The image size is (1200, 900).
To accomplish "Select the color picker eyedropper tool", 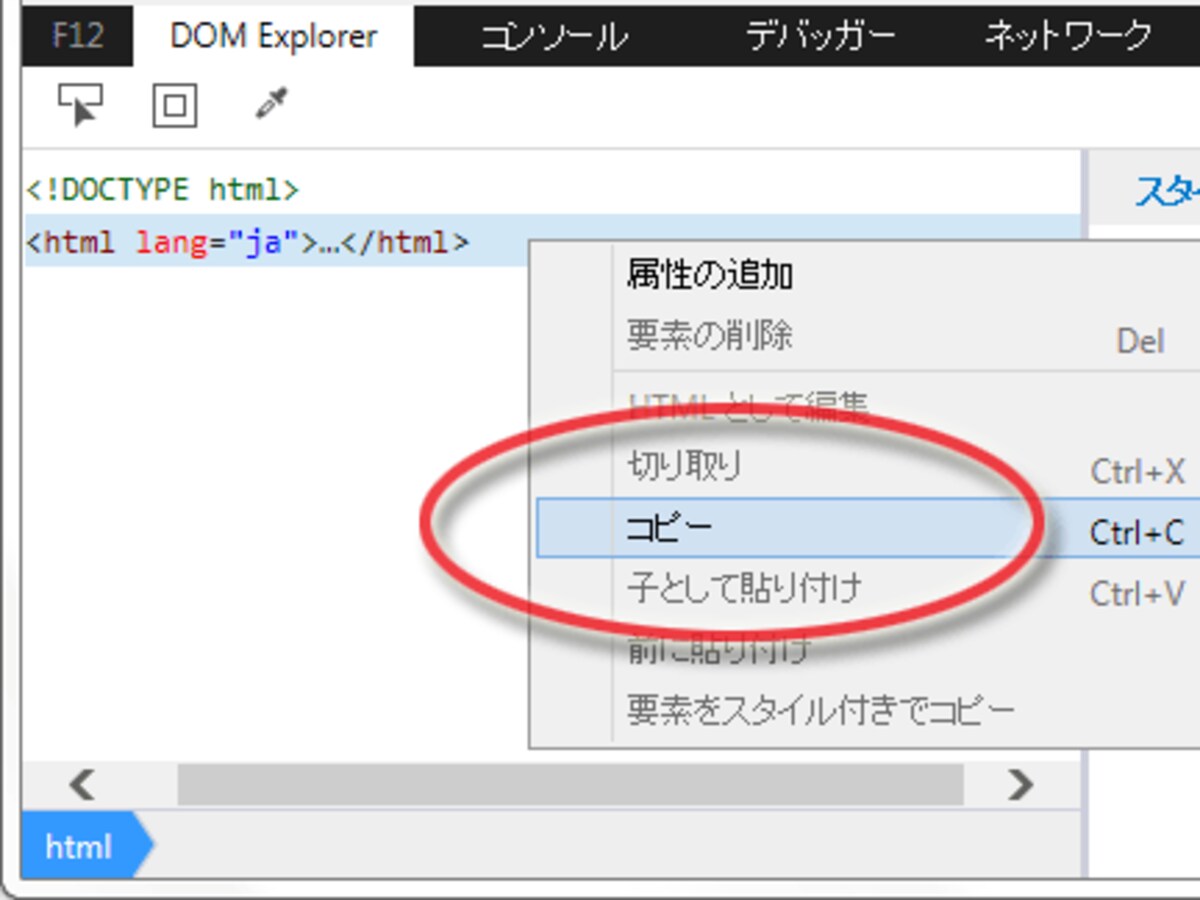I will click(x=271, y=104).
